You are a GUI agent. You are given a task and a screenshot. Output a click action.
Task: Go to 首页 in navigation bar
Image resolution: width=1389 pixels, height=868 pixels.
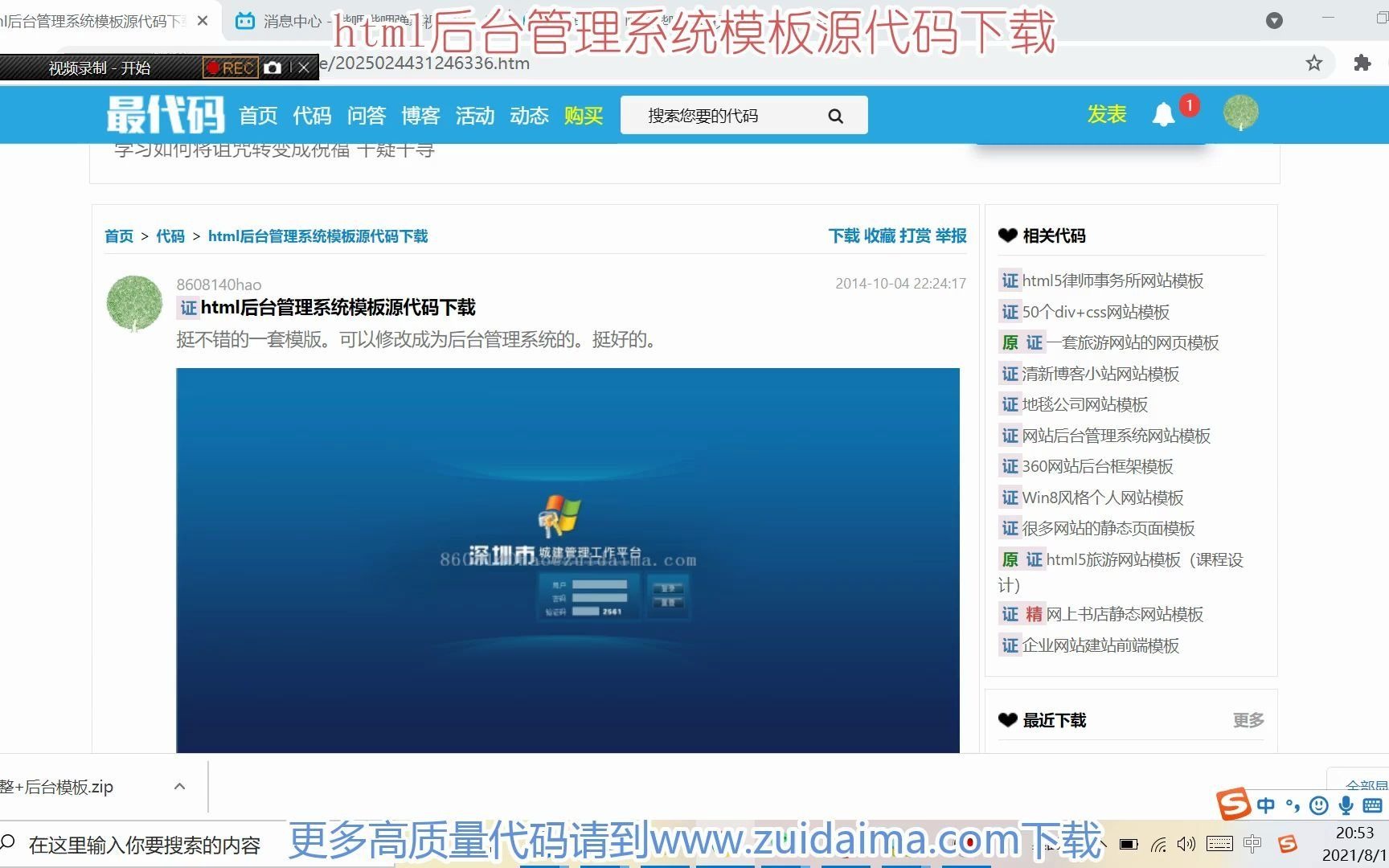point(258,116)
